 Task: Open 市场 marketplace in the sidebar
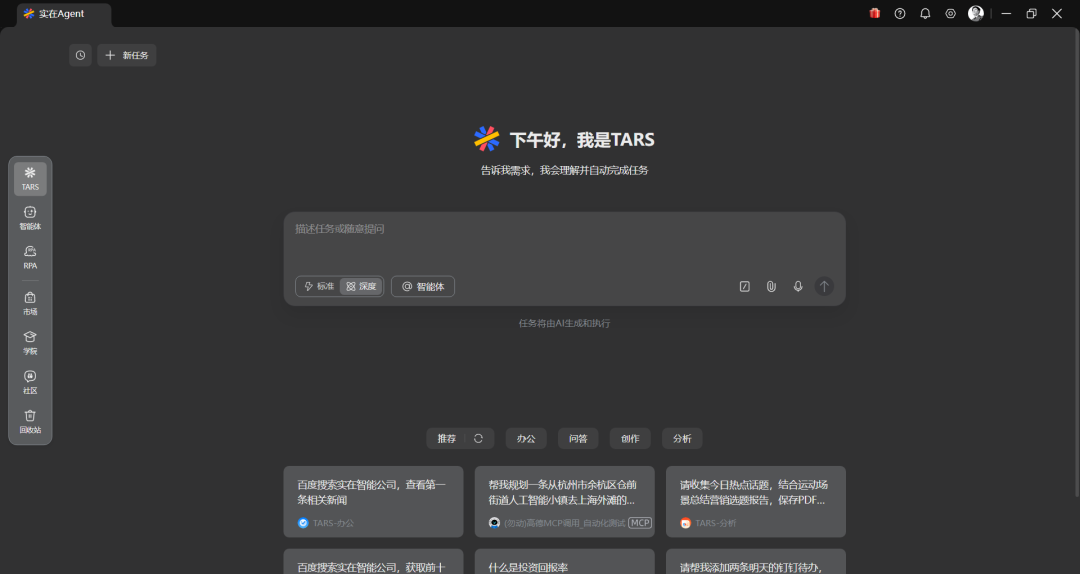coord(30,303)
